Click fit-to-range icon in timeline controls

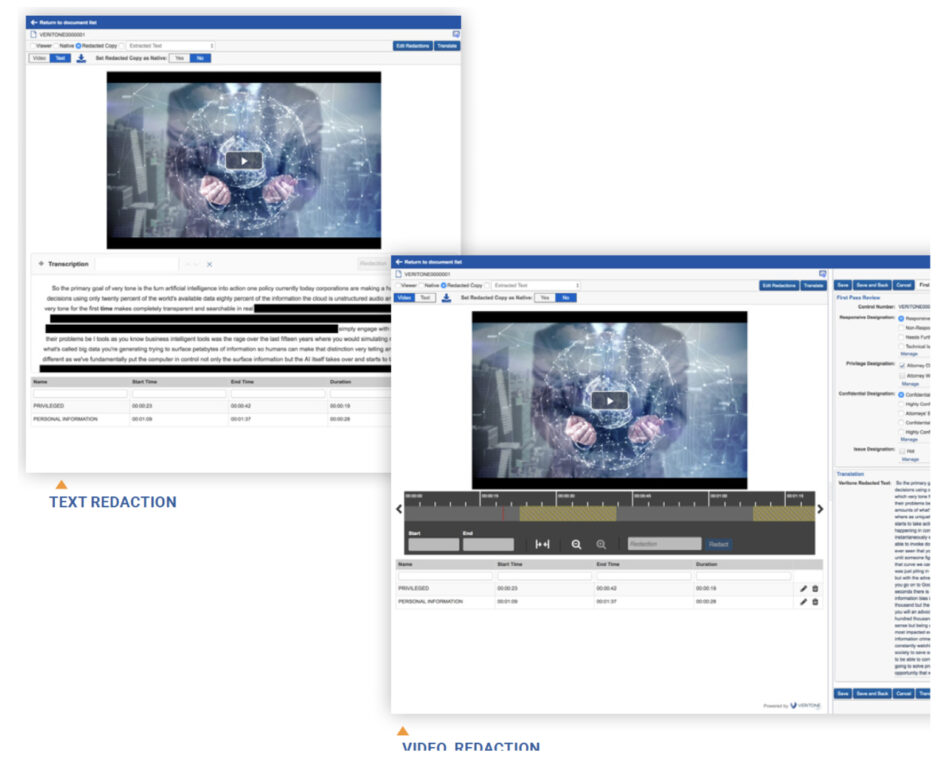click(542, 544)
